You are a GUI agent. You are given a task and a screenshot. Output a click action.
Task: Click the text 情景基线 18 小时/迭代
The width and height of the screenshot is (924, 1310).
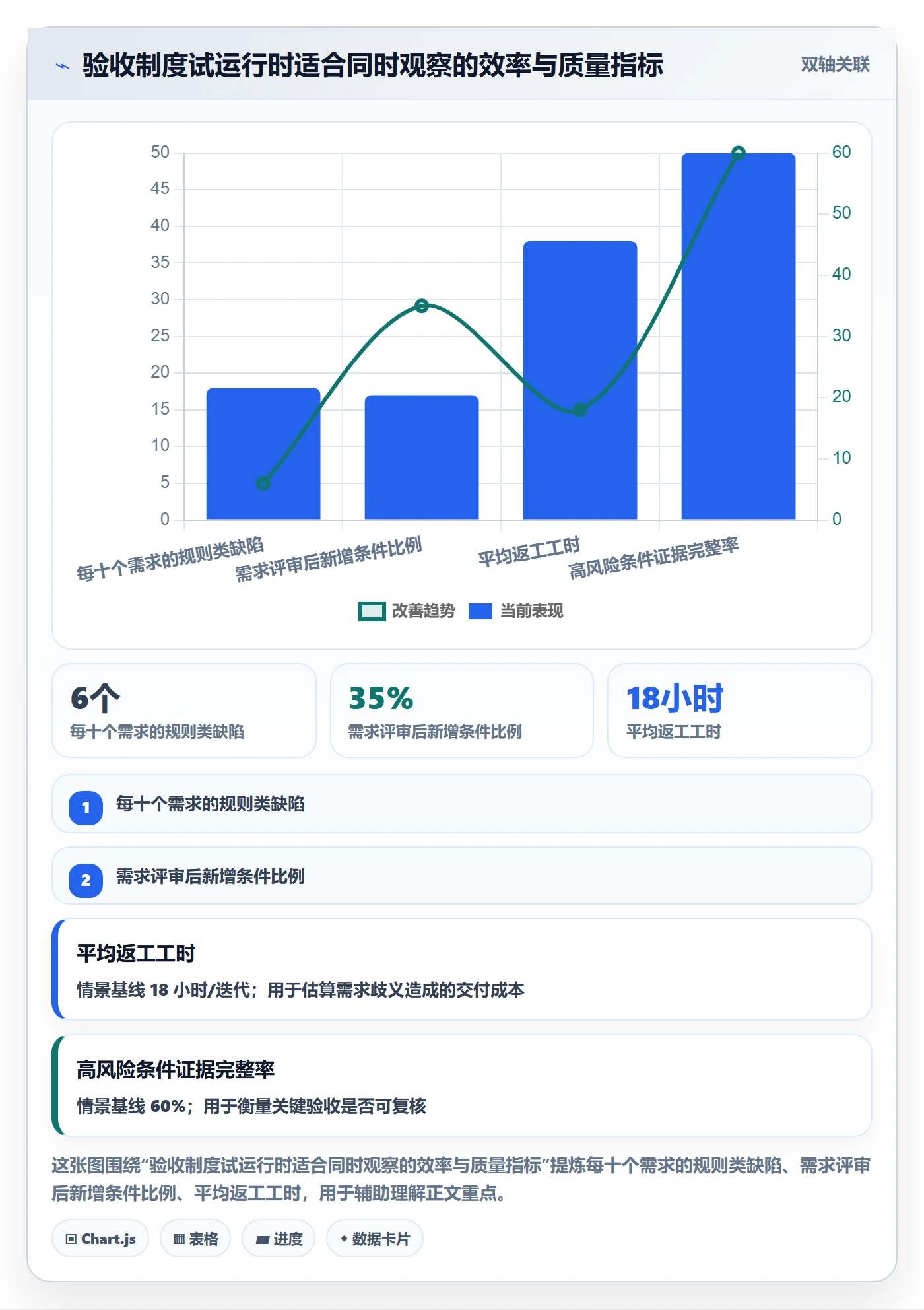click(164, 990)
